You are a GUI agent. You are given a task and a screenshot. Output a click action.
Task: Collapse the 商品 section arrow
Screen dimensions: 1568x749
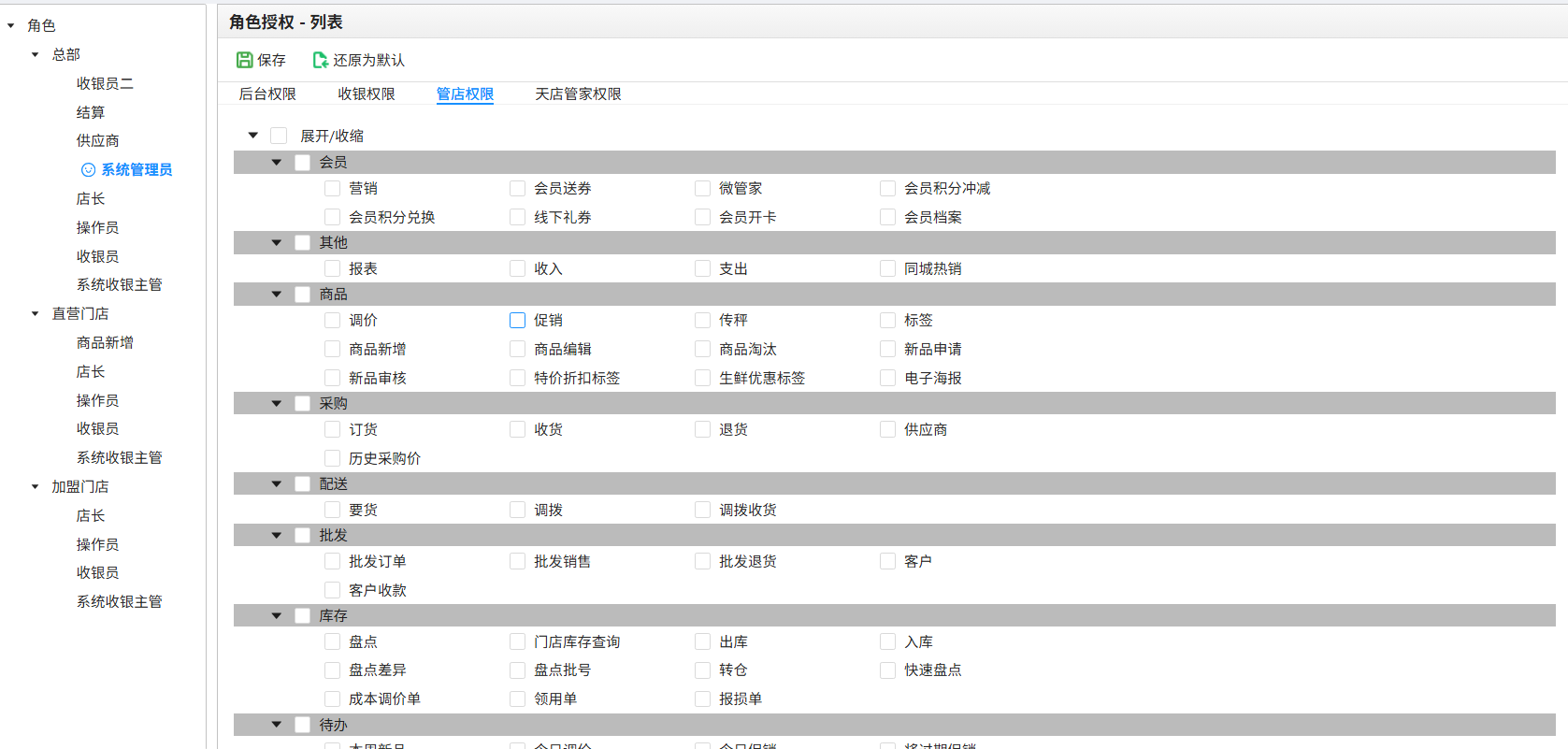(277, 295)
